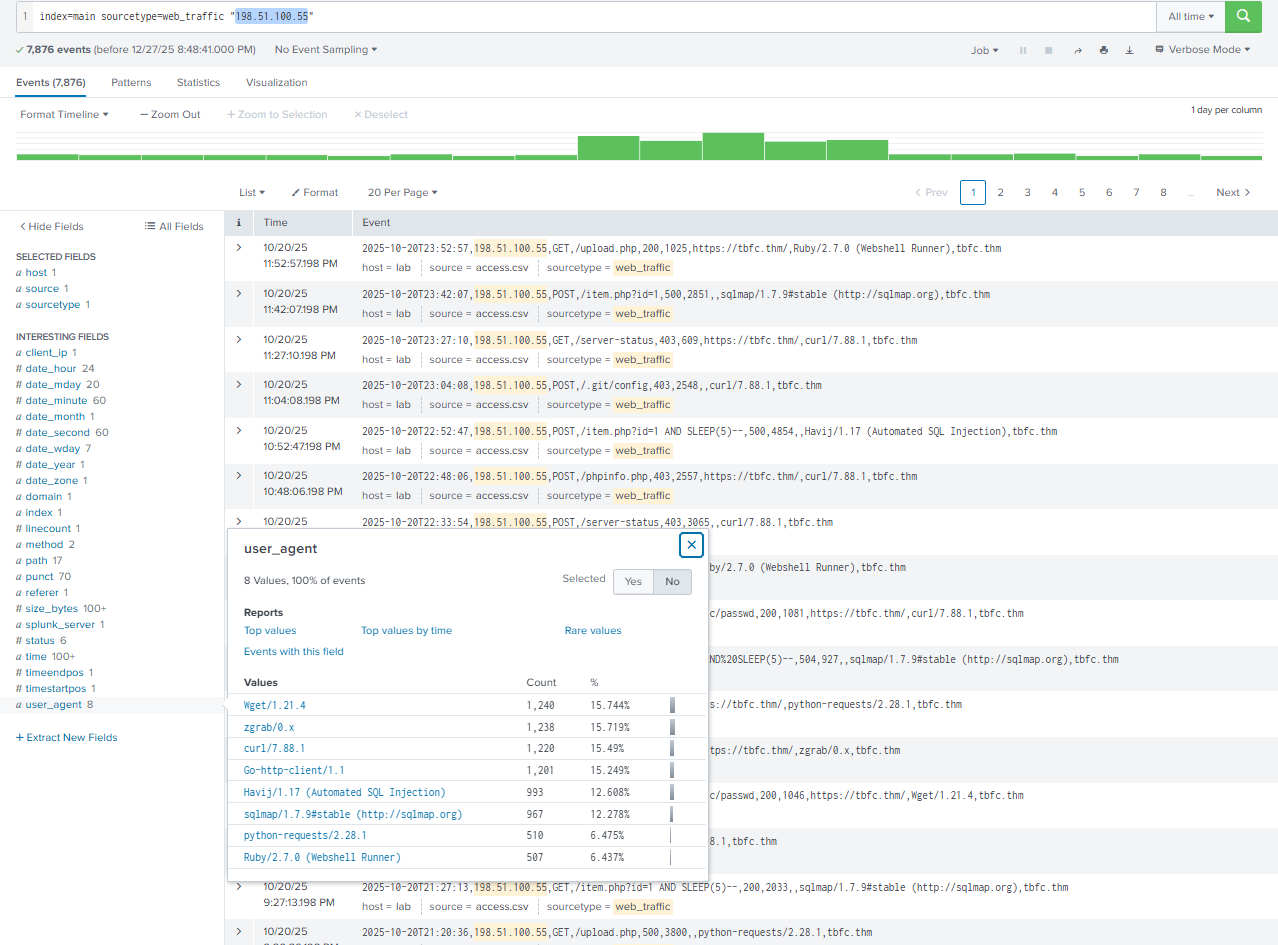This screenshot has height=945, width=1278.
Task: Hide the fields sidebar
Action: coord(50,227)
